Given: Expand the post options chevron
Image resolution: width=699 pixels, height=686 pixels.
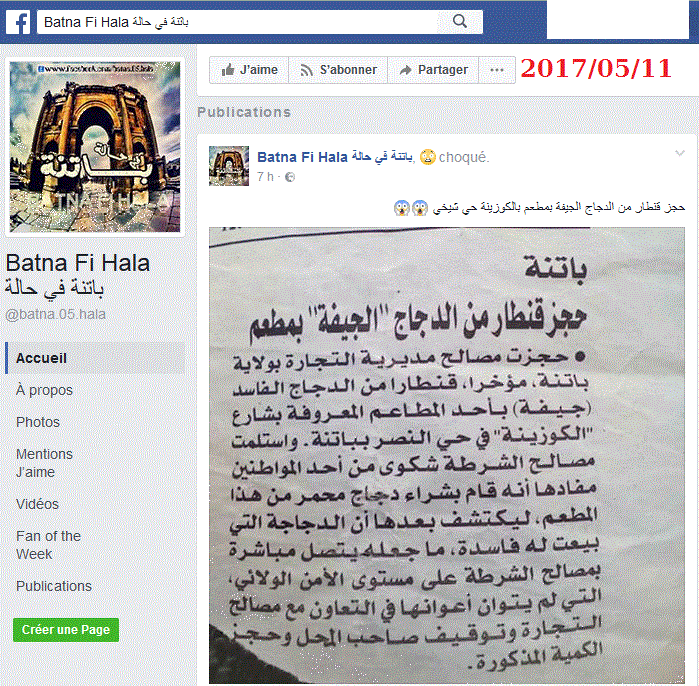Looking at the screenshot, I should 679,153.
